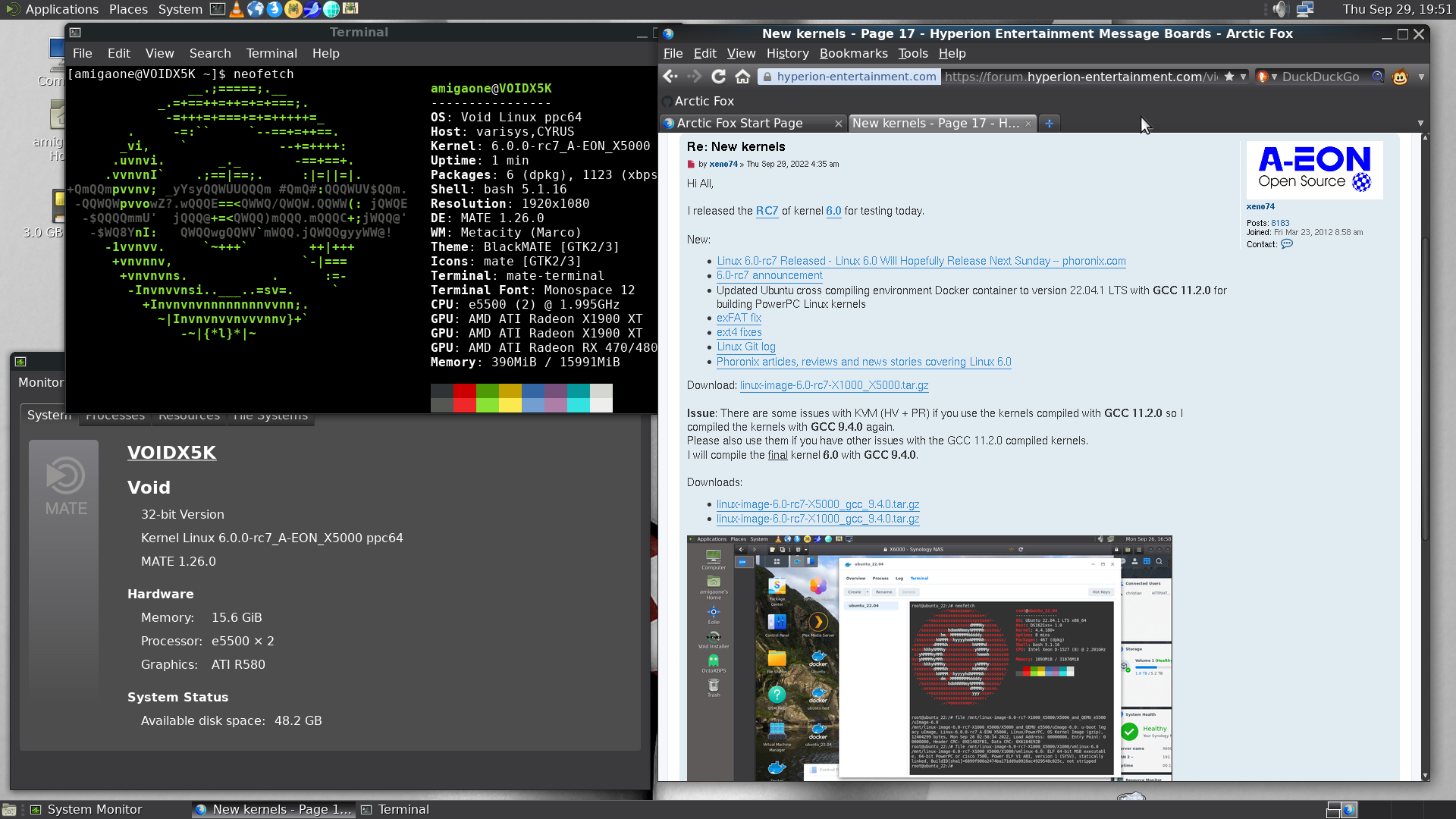Image resolution: width=1456 pixels, height=819 pixels.
Task: Open the Bookmarks menu in Arctic Fox
Action: click(853, 53)
